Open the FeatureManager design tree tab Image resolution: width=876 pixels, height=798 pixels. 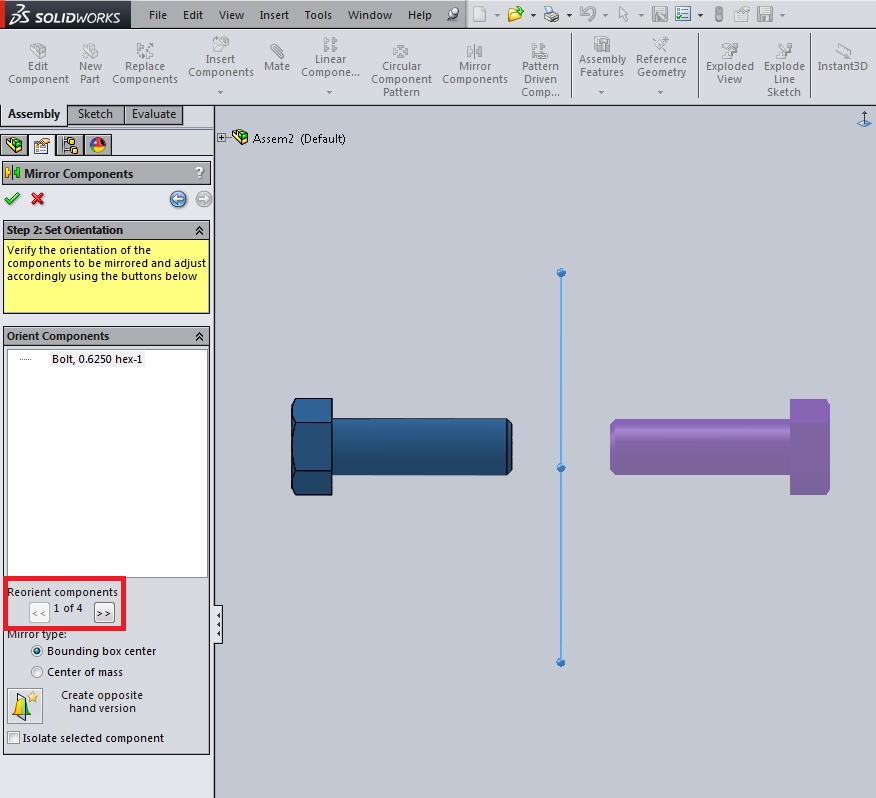pos(15,145)
